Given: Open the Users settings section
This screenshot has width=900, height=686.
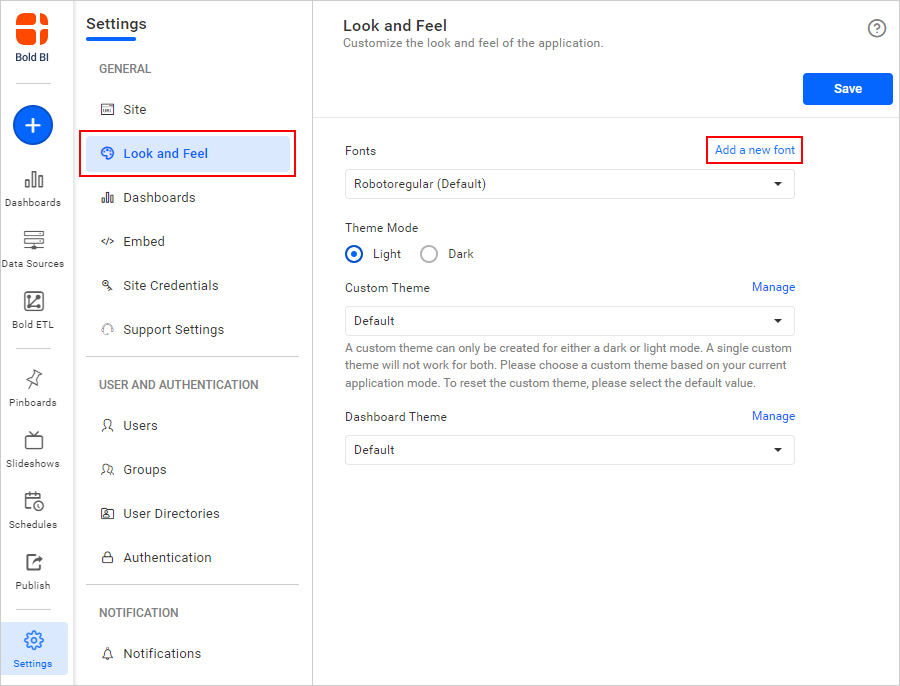Looking at the screenshot, I should [x=140, y=425].
